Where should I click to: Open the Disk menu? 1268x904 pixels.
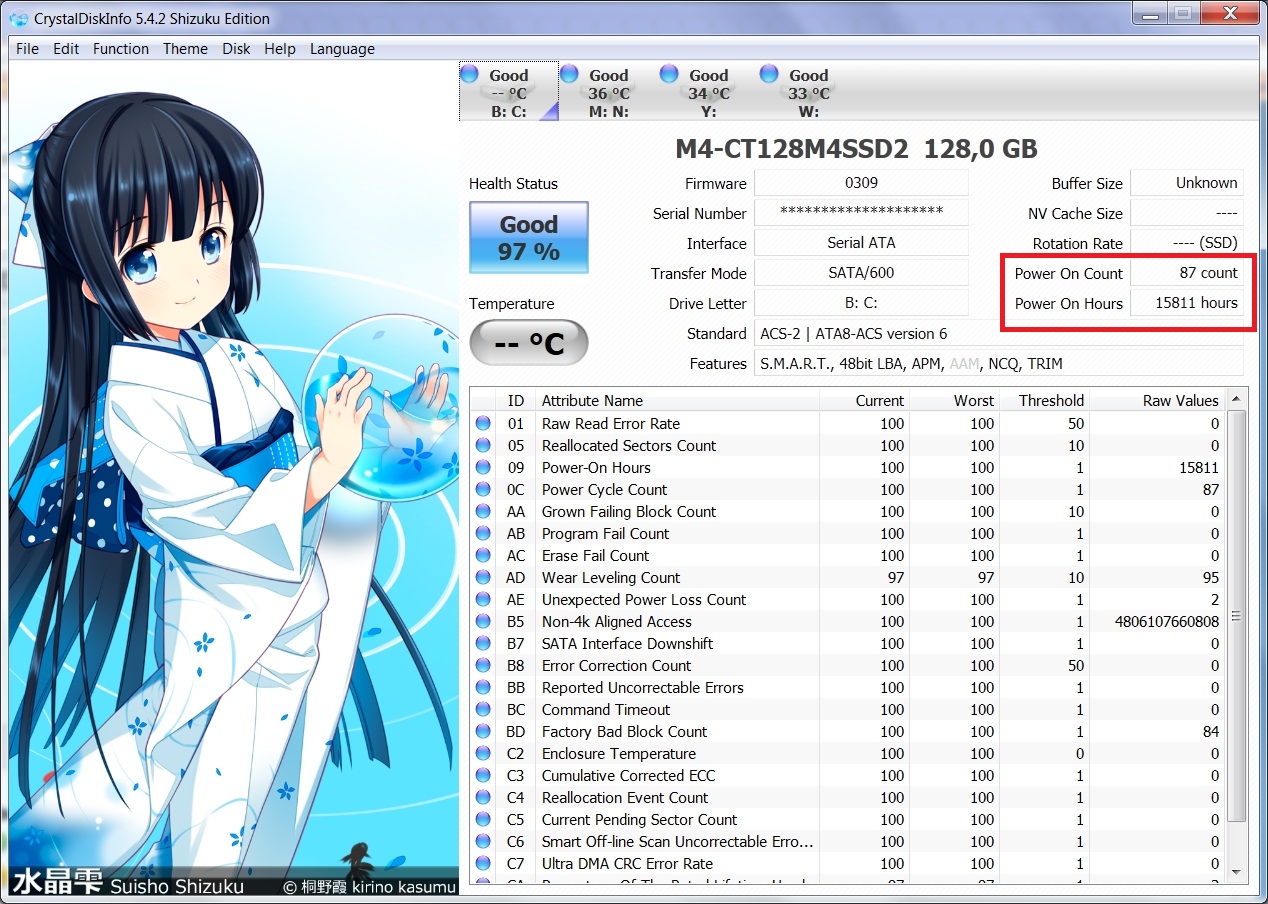236,48
